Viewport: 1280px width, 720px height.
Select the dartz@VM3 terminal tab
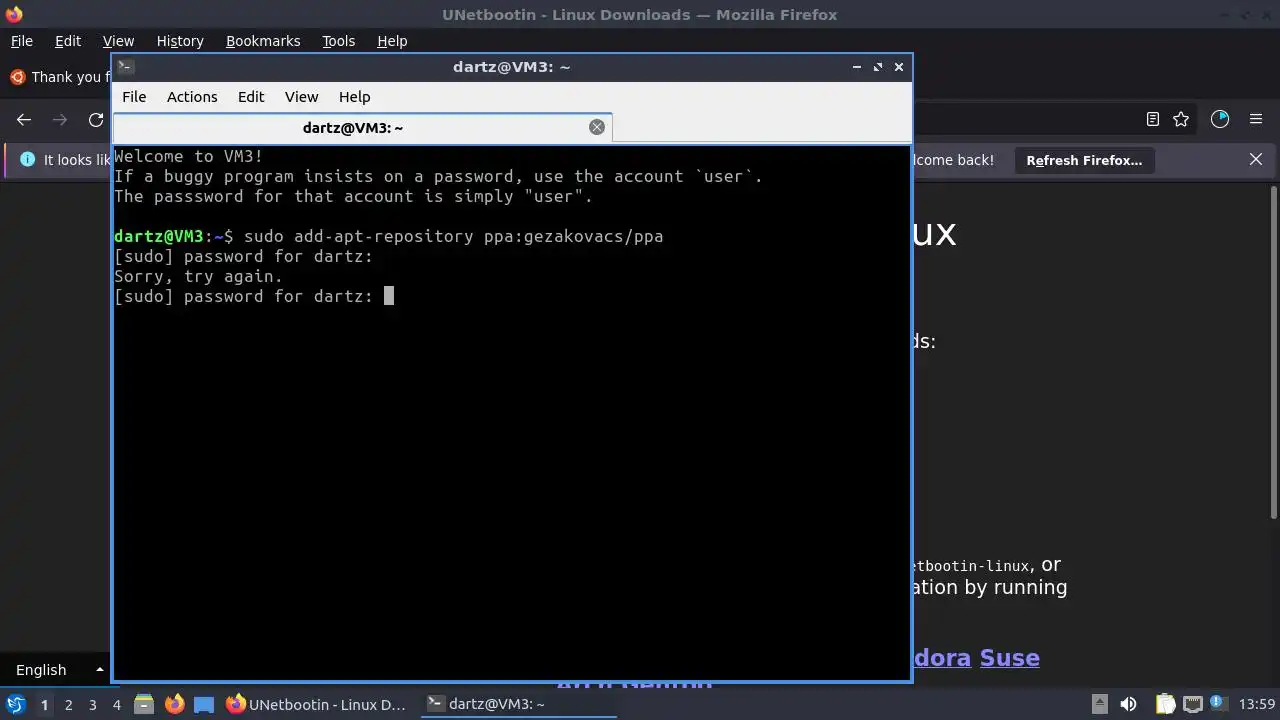[x=362, y=127]
